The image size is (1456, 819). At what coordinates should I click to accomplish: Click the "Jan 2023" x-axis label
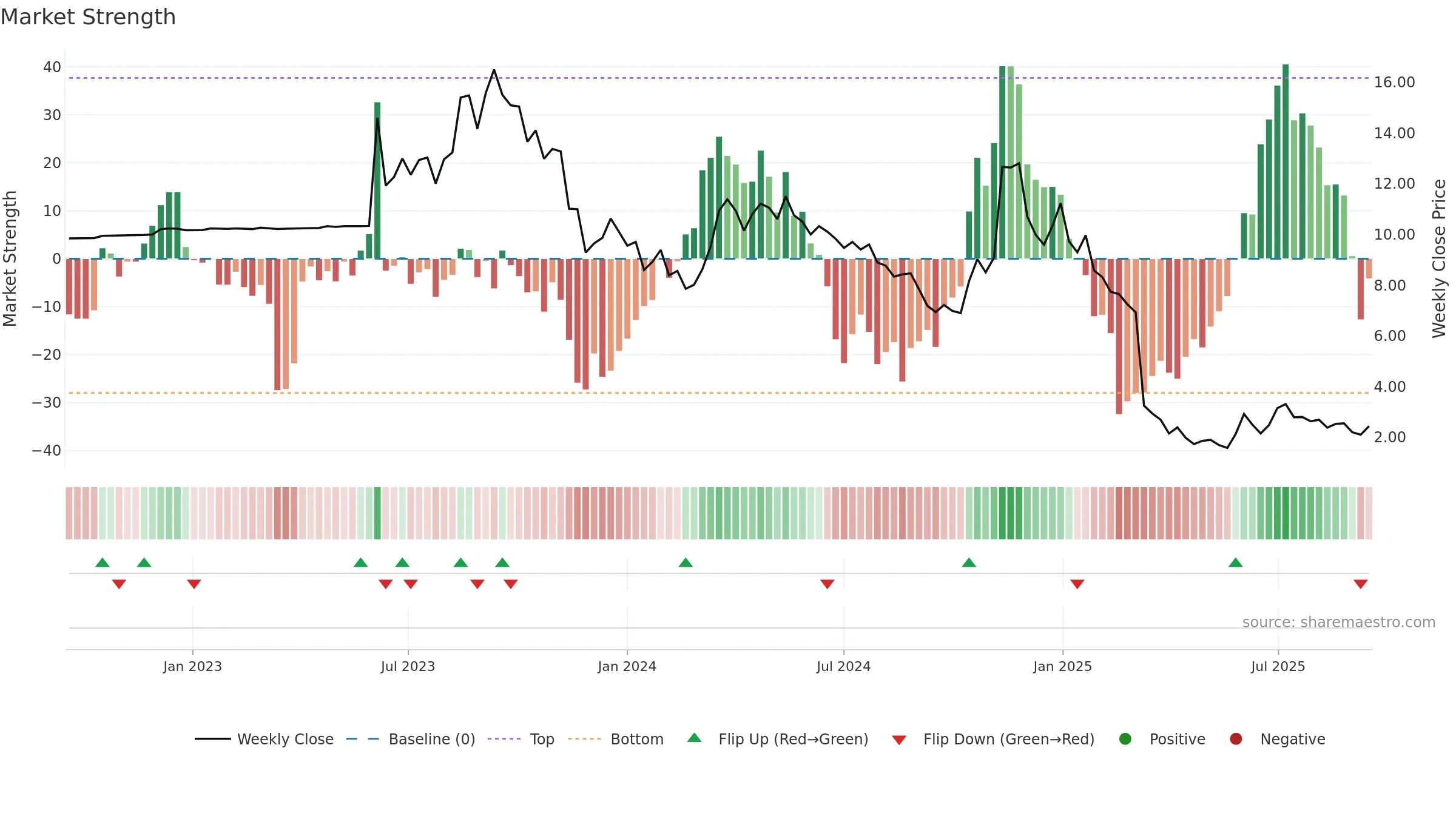coord(193,666)
